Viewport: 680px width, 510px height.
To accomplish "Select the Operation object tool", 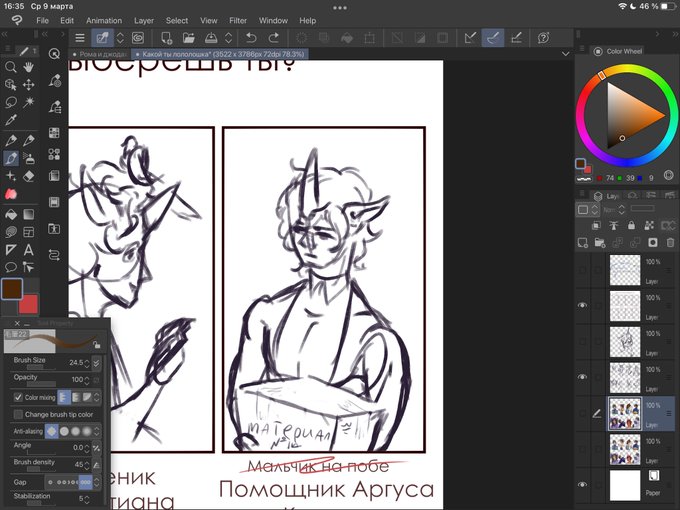I will [x=11, y=85].
